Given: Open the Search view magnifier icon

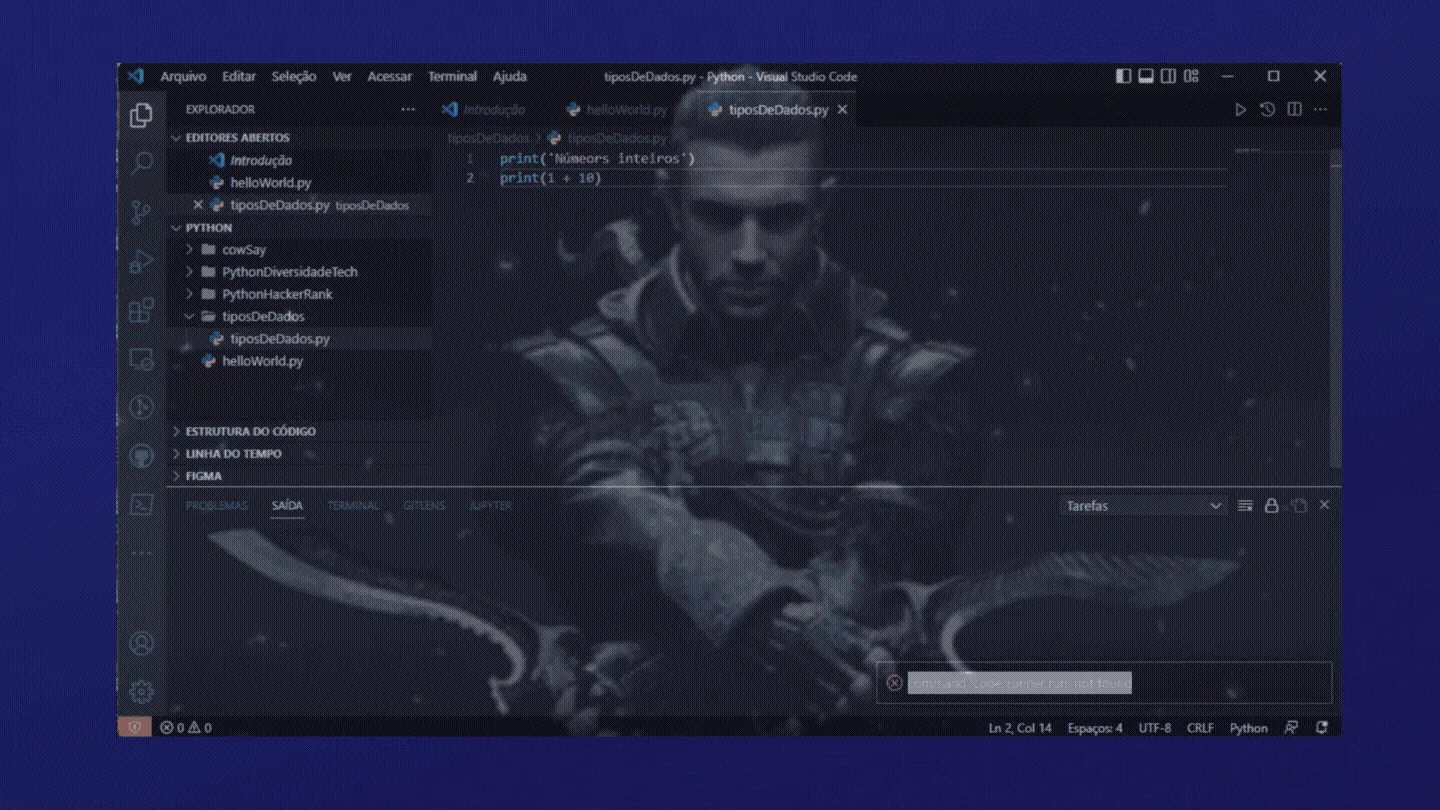Looking at the screenshot, I should [141, 163].
